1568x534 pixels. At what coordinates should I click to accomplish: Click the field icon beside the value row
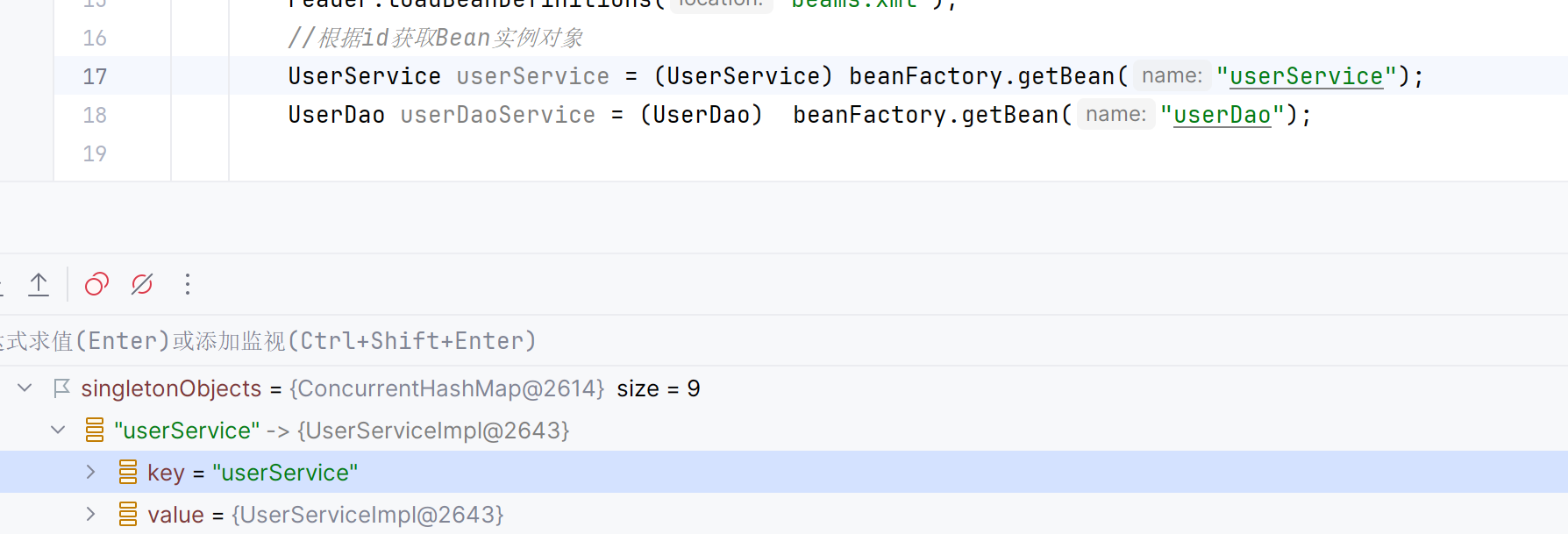(x=128, y=515)
